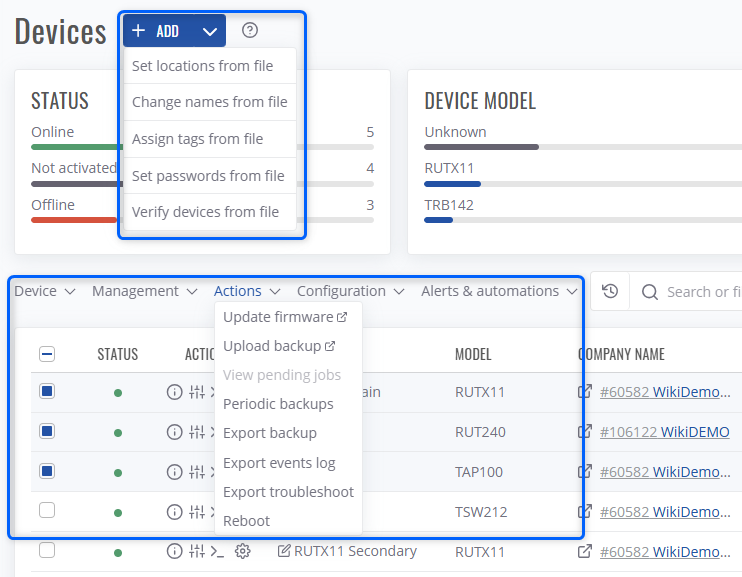This screenshot has width=742, height=577.
Task: Toggle the select-all checkbox in table header
Action: pos(47,354)
